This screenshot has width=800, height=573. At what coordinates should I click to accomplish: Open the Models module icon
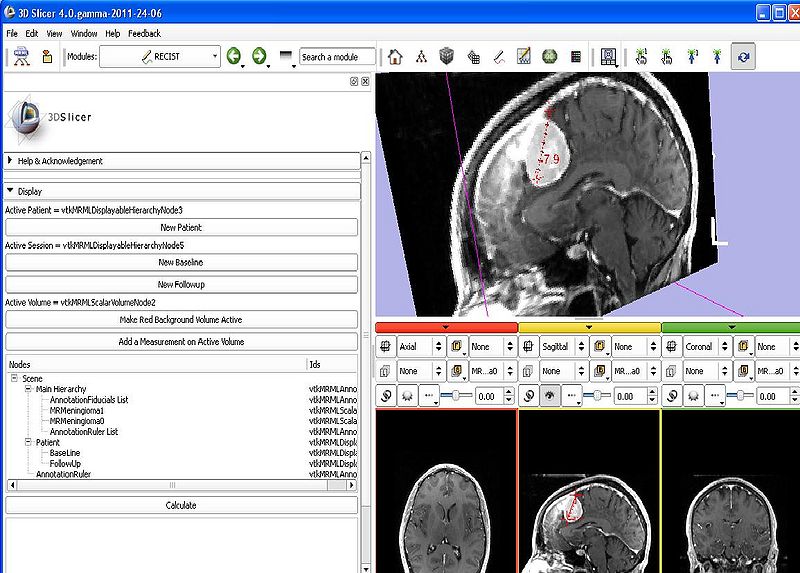[473, 57]
